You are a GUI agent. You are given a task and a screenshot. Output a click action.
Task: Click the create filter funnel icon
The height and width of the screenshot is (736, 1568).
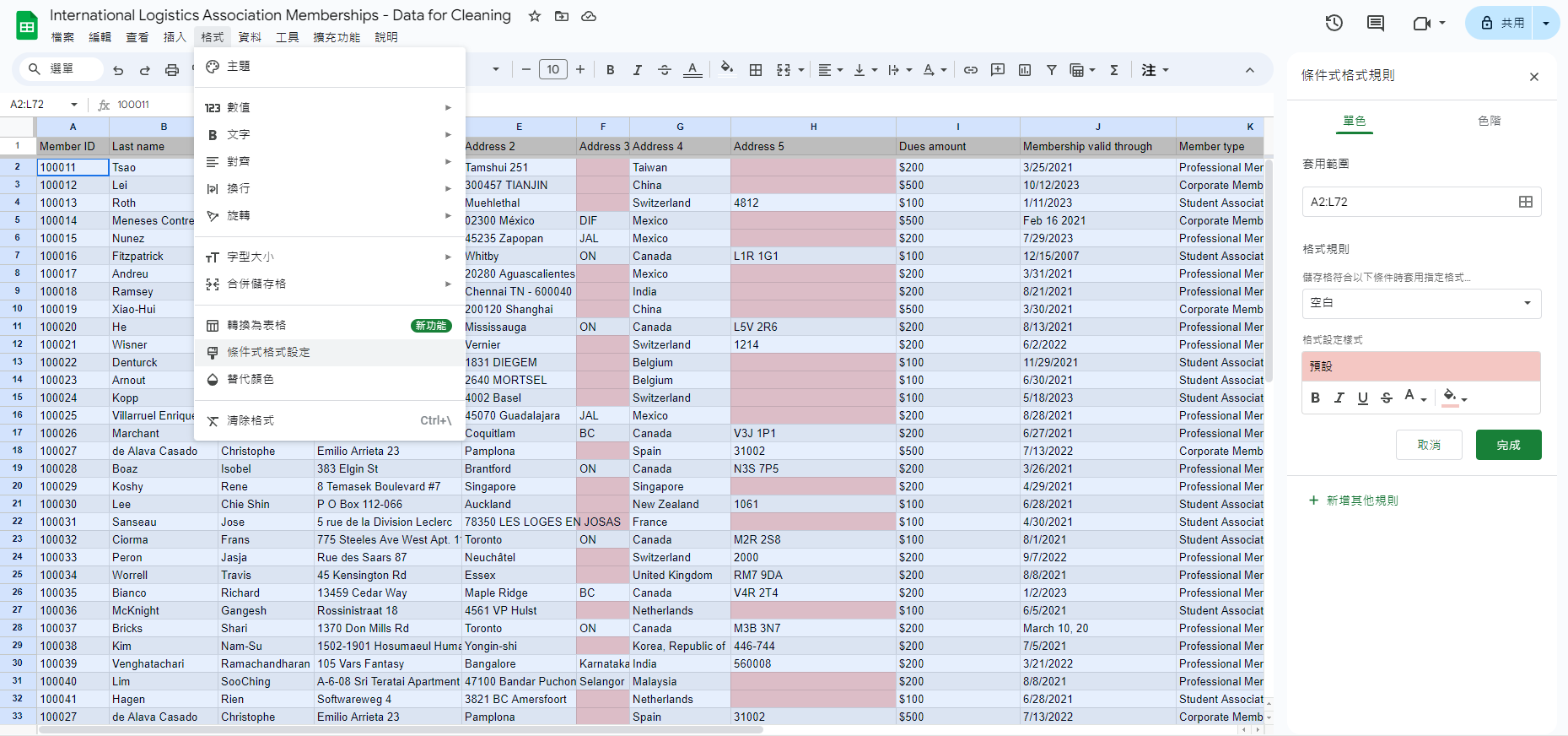coord(1052,70)
